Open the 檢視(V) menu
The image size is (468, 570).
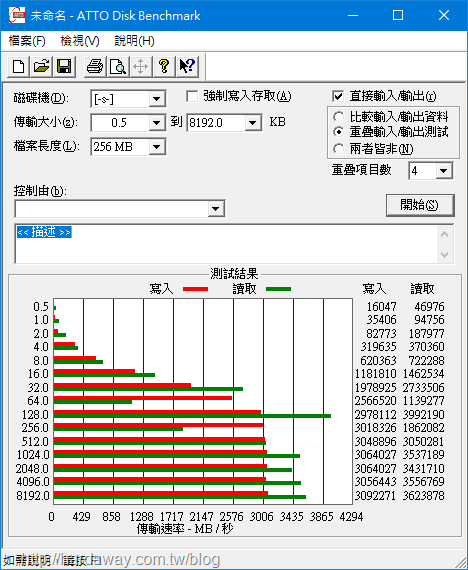[x=80, y=41]
